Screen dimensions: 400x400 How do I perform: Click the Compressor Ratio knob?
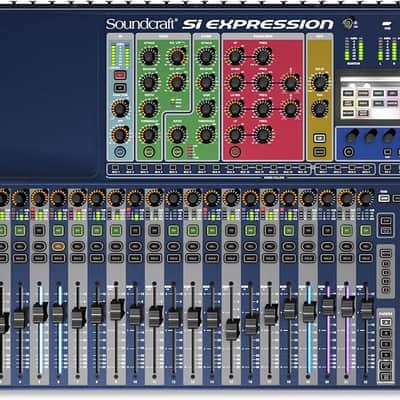point(177,134)
